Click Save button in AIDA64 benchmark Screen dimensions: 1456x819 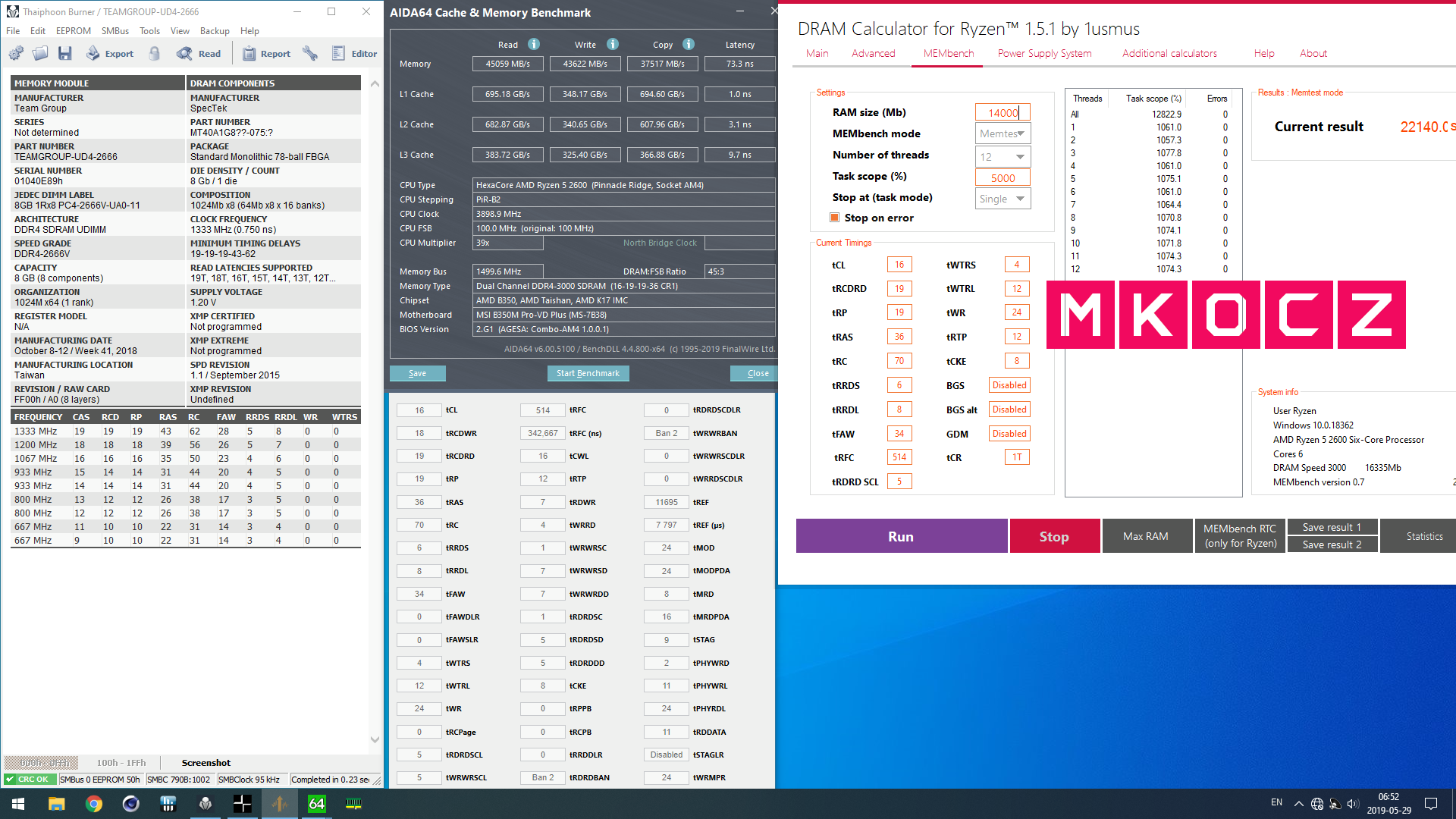point(417,373)
